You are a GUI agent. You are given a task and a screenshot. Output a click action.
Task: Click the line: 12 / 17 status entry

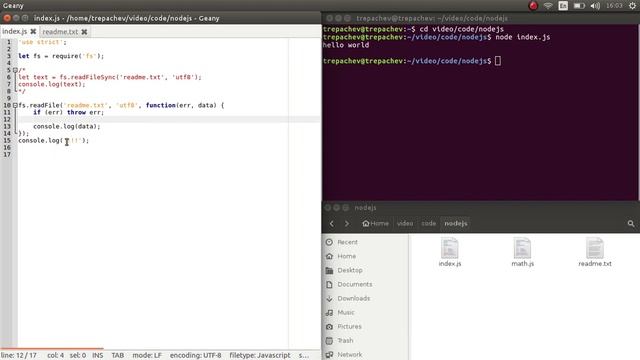[19, 355]
